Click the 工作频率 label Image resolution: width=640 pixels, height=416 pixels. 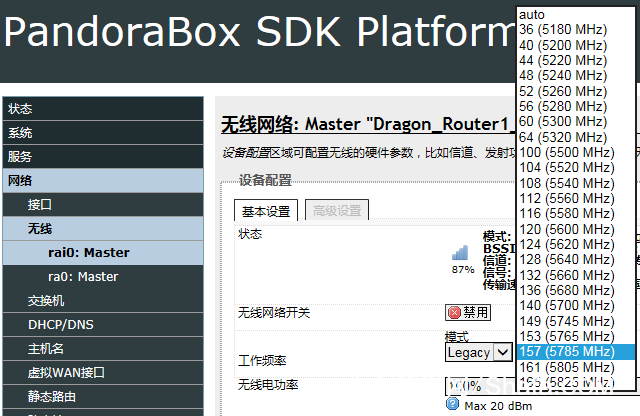(x=262, y=360)
